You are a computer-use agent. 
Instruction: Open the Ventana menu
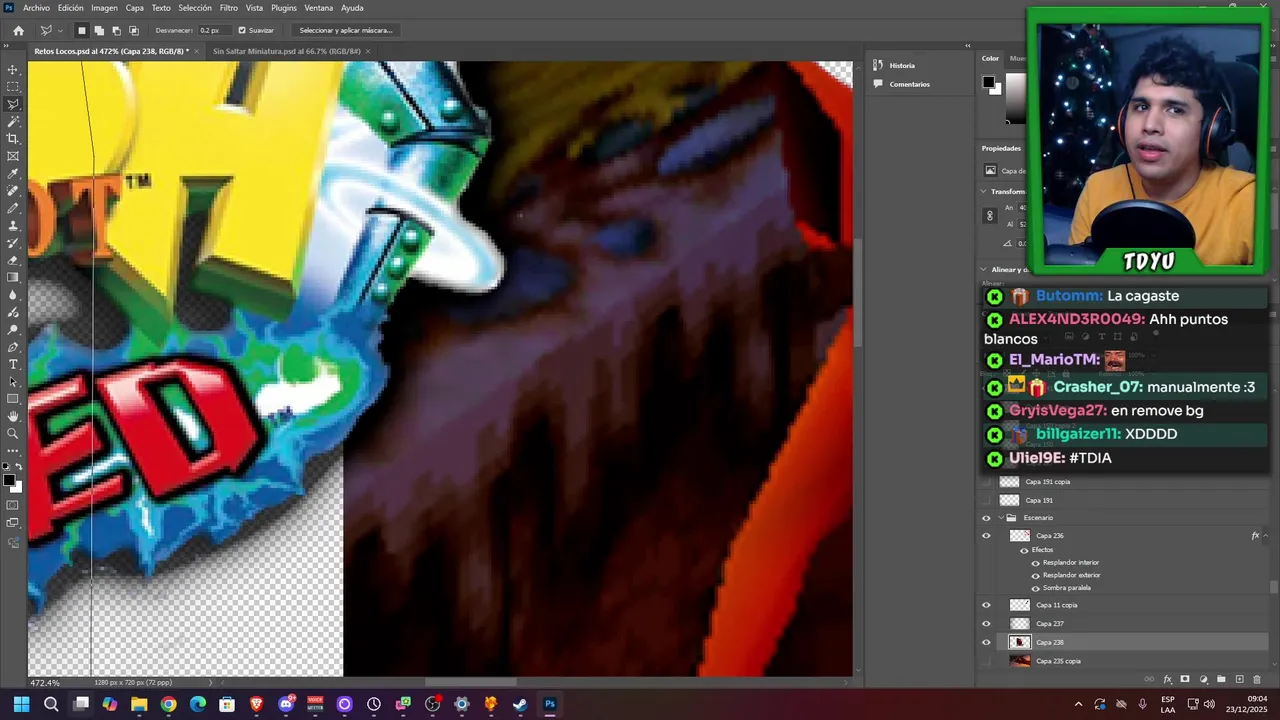click(x=319, y=8)
